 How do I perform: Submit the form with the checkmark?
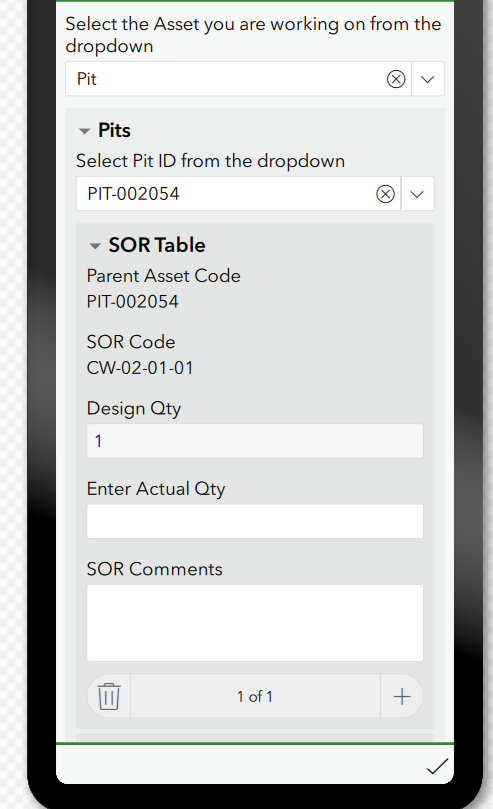[x=437, y=766]
